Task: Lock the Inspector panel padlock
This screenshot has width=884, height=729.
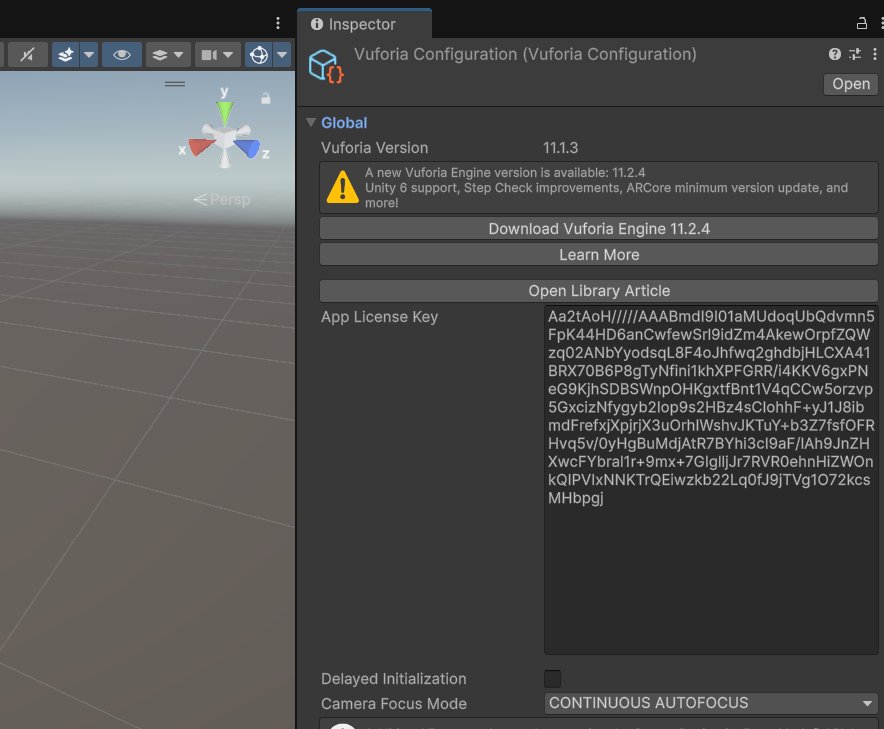Action: [861, 23]
